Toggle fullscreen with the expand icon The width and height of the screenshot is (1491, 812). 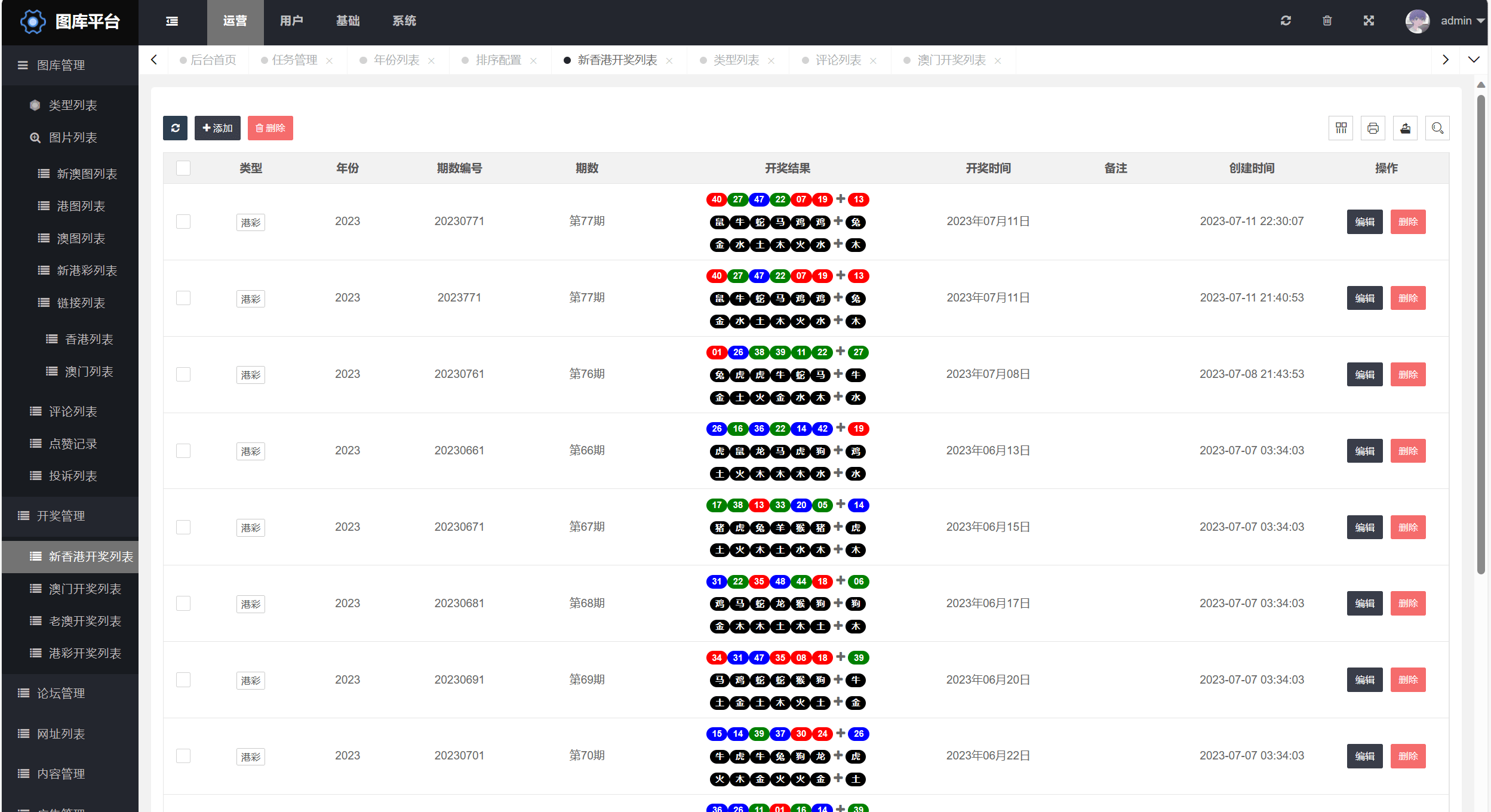(1369, 21)
